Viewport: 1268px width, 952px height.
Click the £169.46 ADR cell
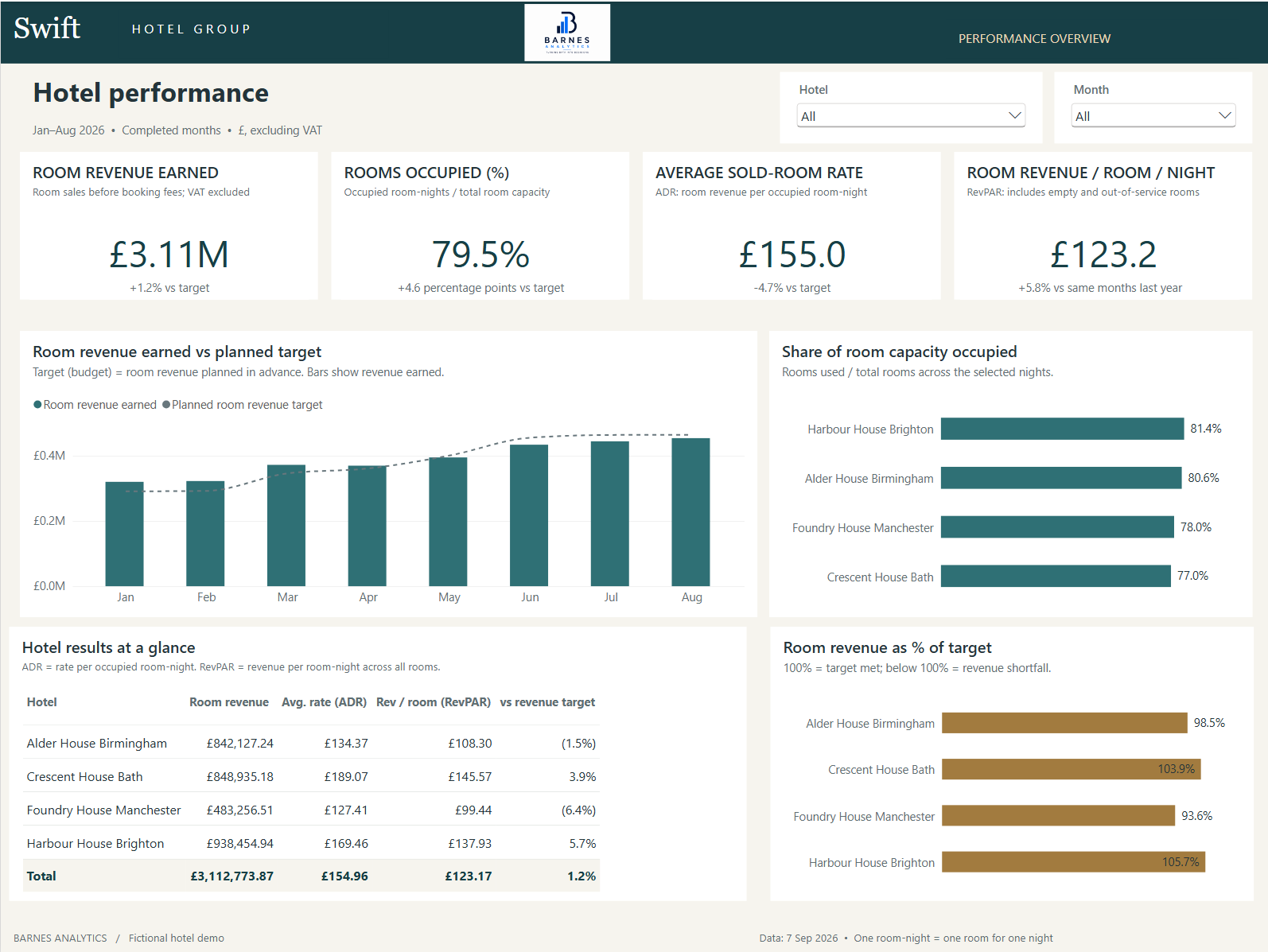pyautogui.click(x=346, y=844)
